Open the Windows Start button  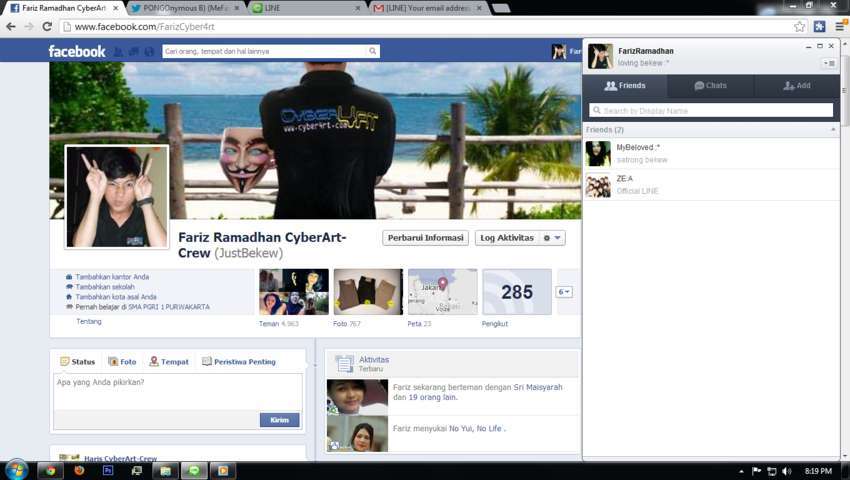click(16, 470)
